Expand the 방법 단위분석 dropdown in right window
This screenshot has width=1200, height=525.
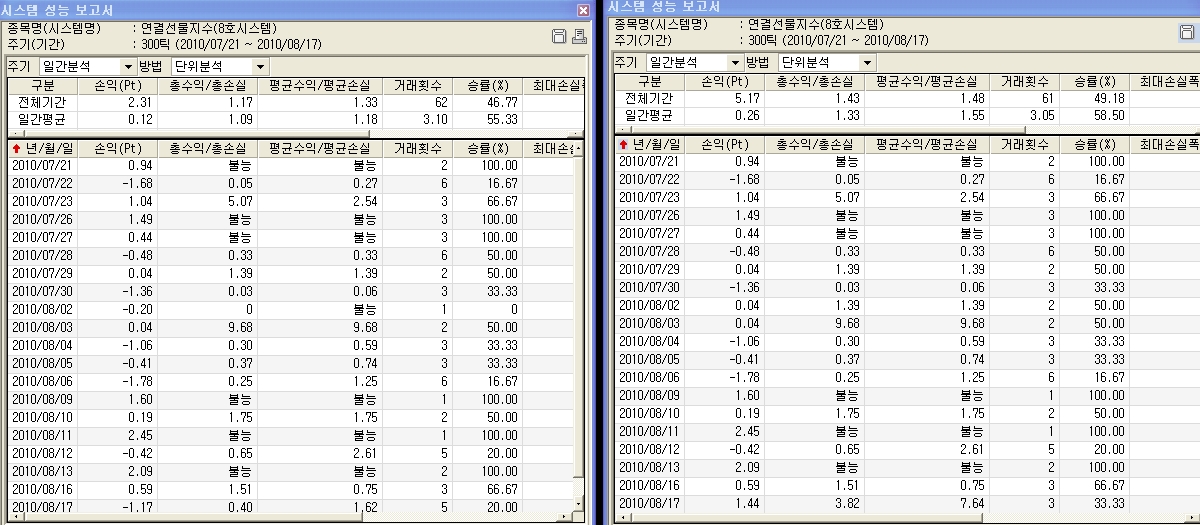point(867,62)
